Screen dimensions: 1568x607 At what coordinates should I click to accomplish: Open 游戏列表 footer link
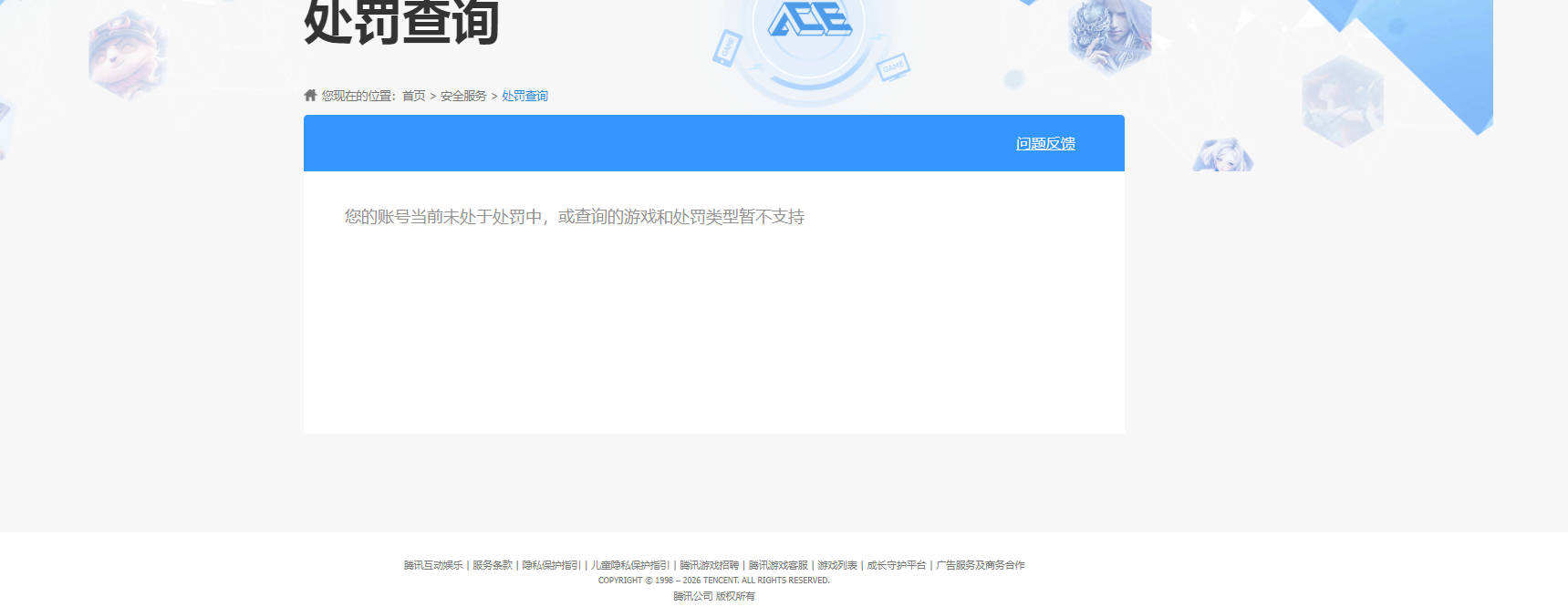(x=837, y=565)
